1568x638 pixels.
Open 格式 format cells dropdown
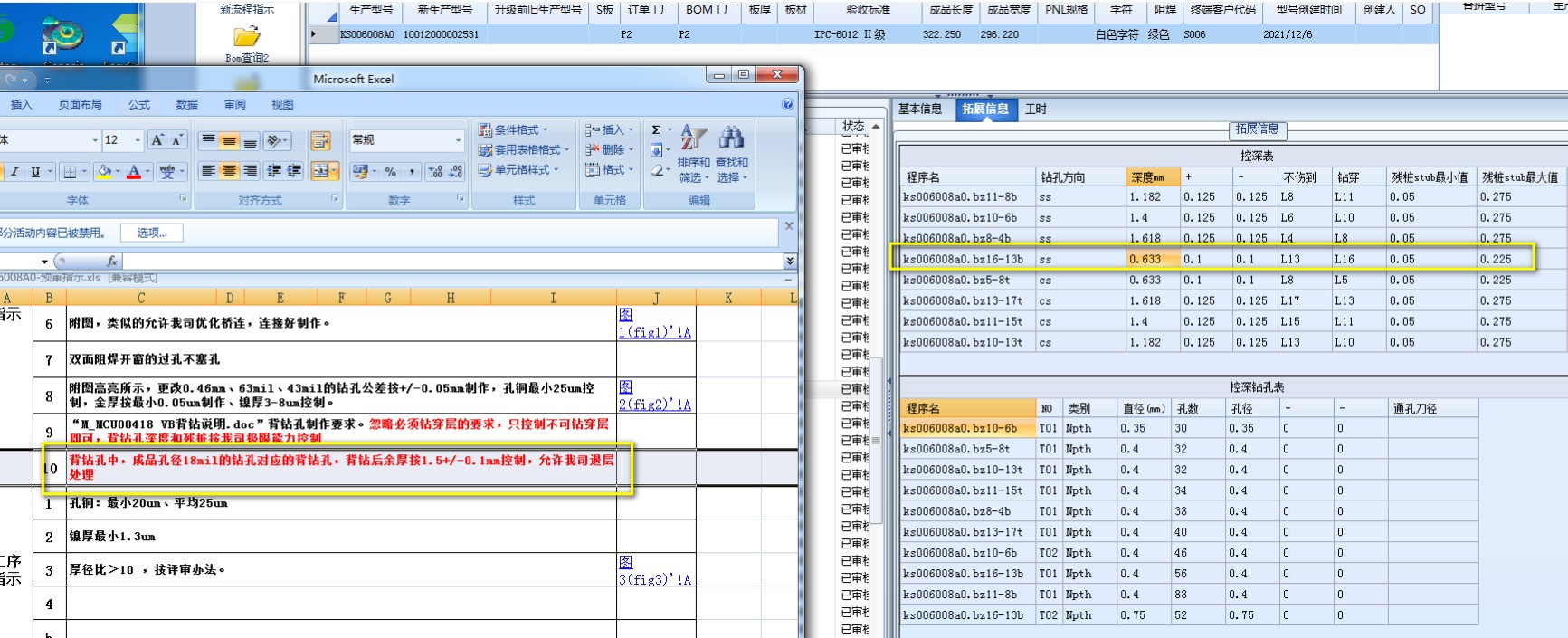610,169
